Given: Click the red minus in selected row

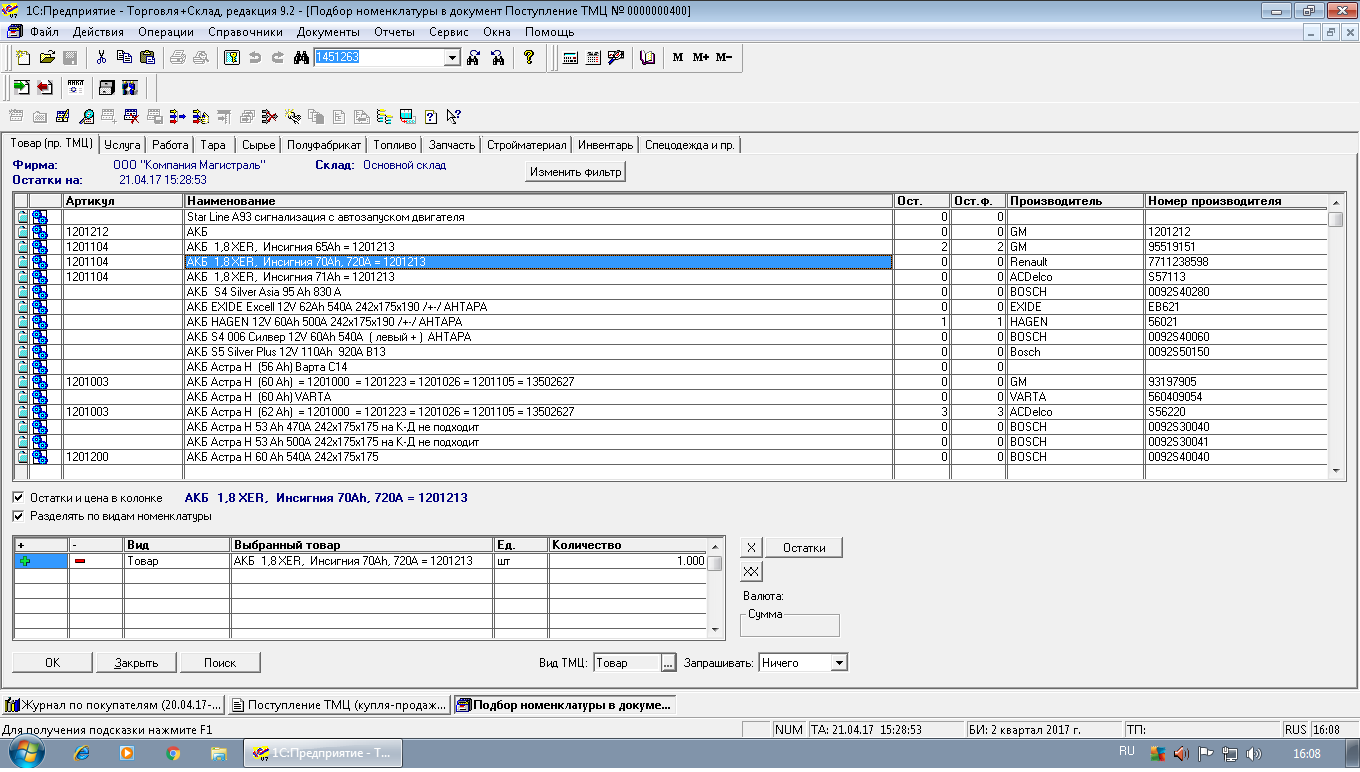Looking at the screenshot, I should (x=80, y=562).
